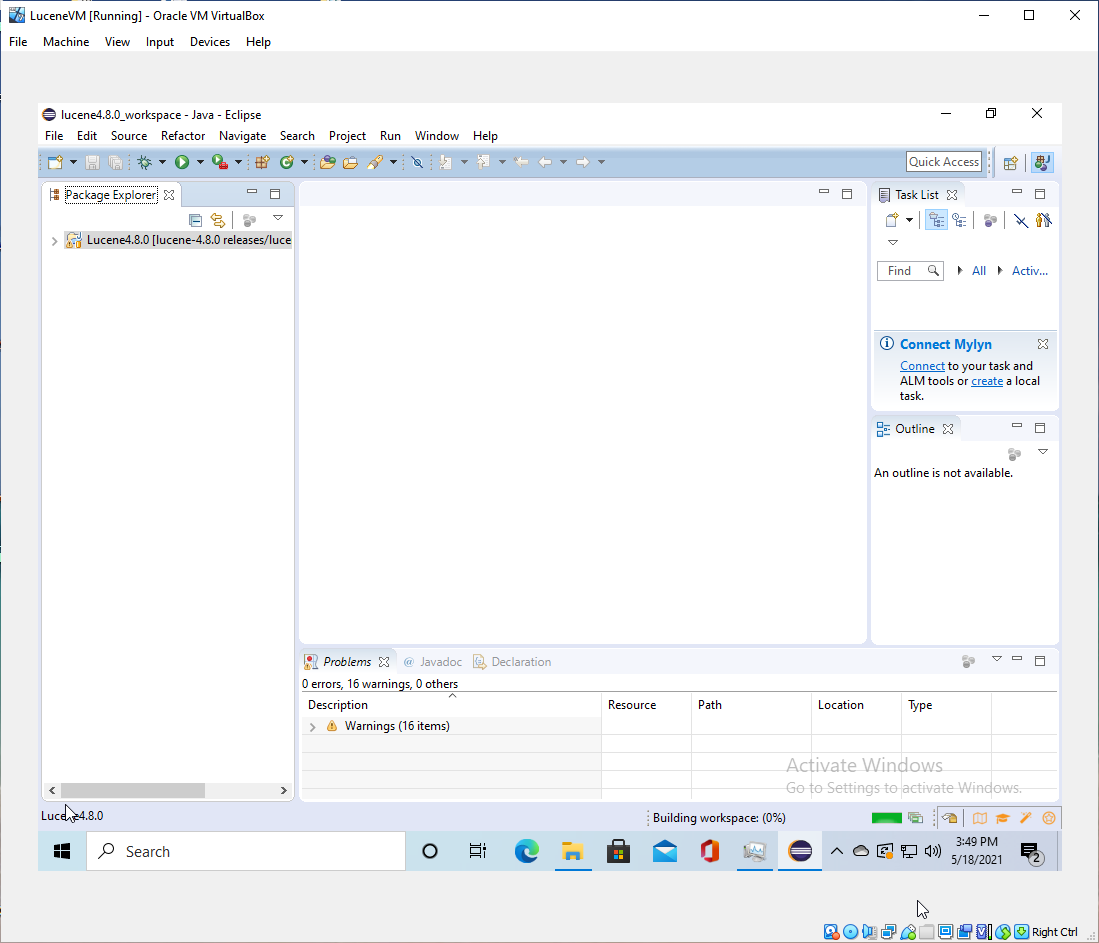Toggle Scheduled presentation in Task List

point(959,220)
